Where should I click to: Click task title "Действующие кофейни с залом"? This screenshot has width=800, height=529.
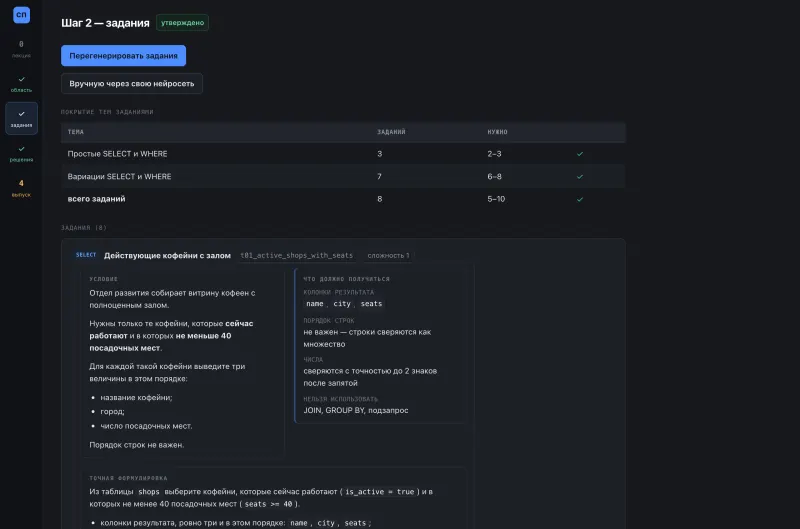pyautogui.click(x=167, y=256)
